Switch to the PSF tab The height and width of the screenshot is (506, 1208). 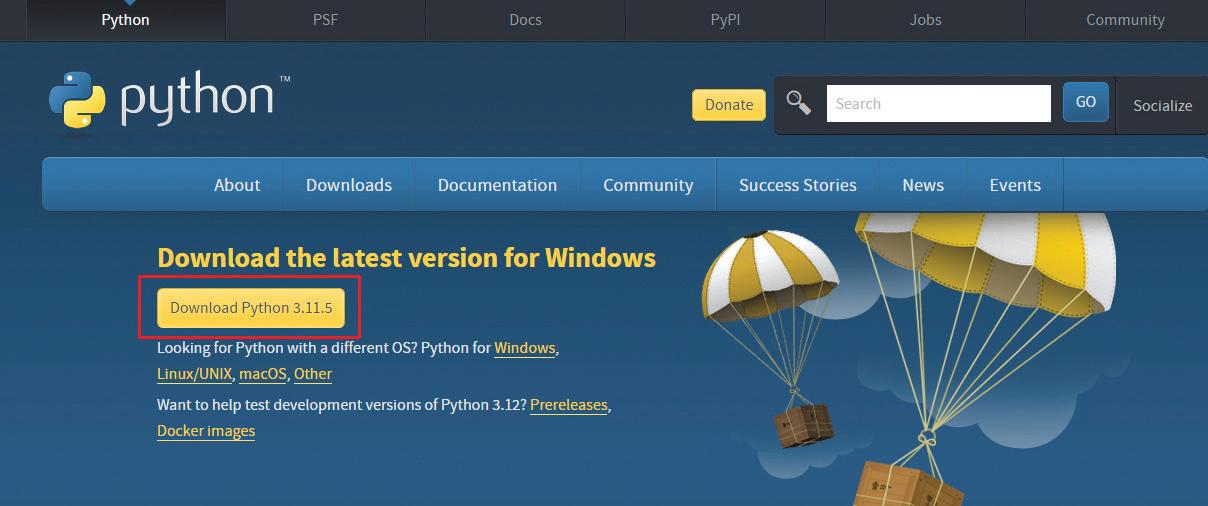tap(325, 20)
